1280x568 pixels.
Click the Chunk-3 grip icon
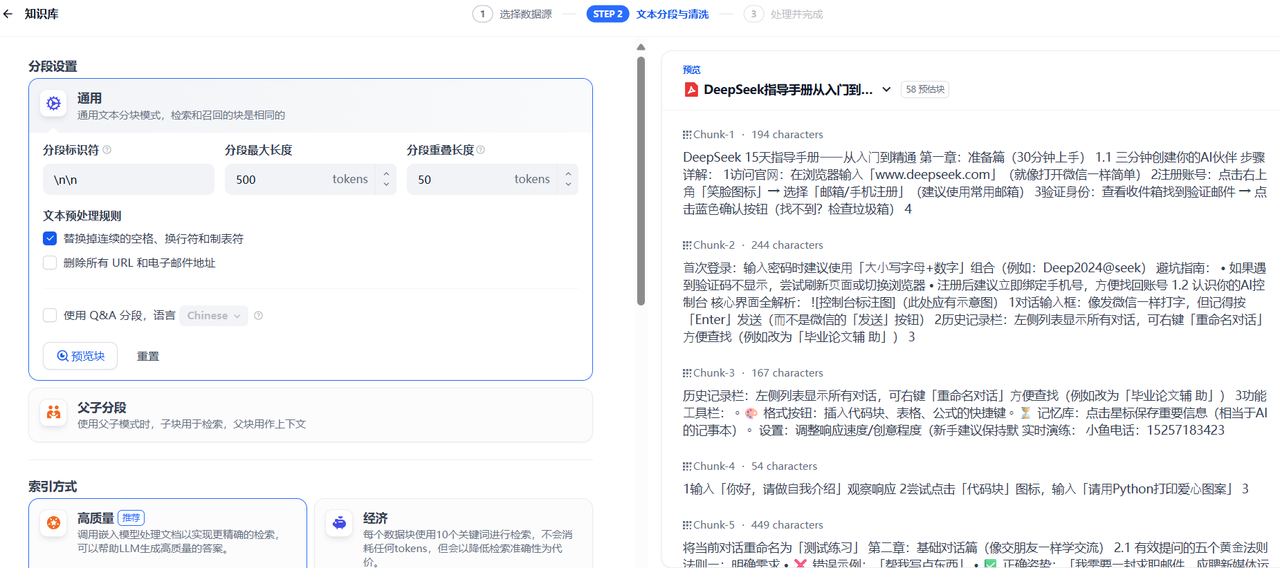(x=687, y=373)
